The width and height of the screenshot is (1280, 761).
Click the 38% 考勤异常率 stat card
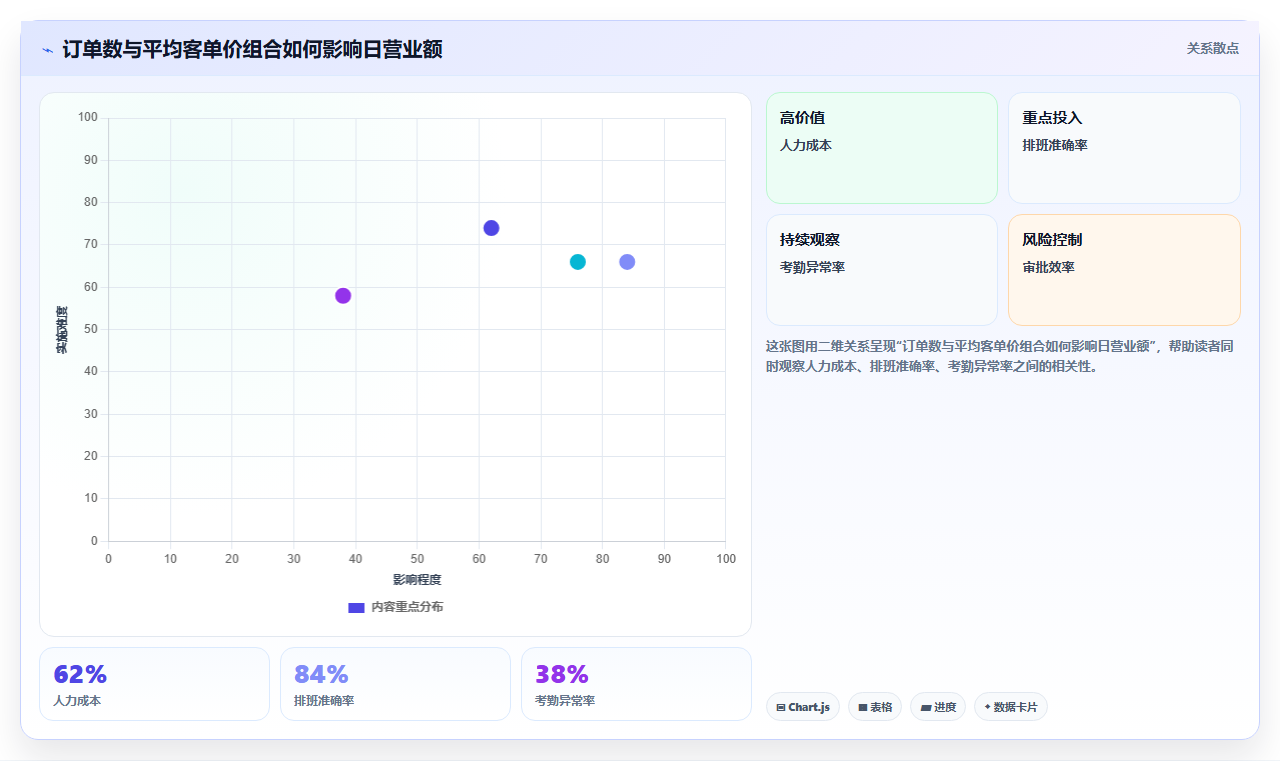[636, 684]
